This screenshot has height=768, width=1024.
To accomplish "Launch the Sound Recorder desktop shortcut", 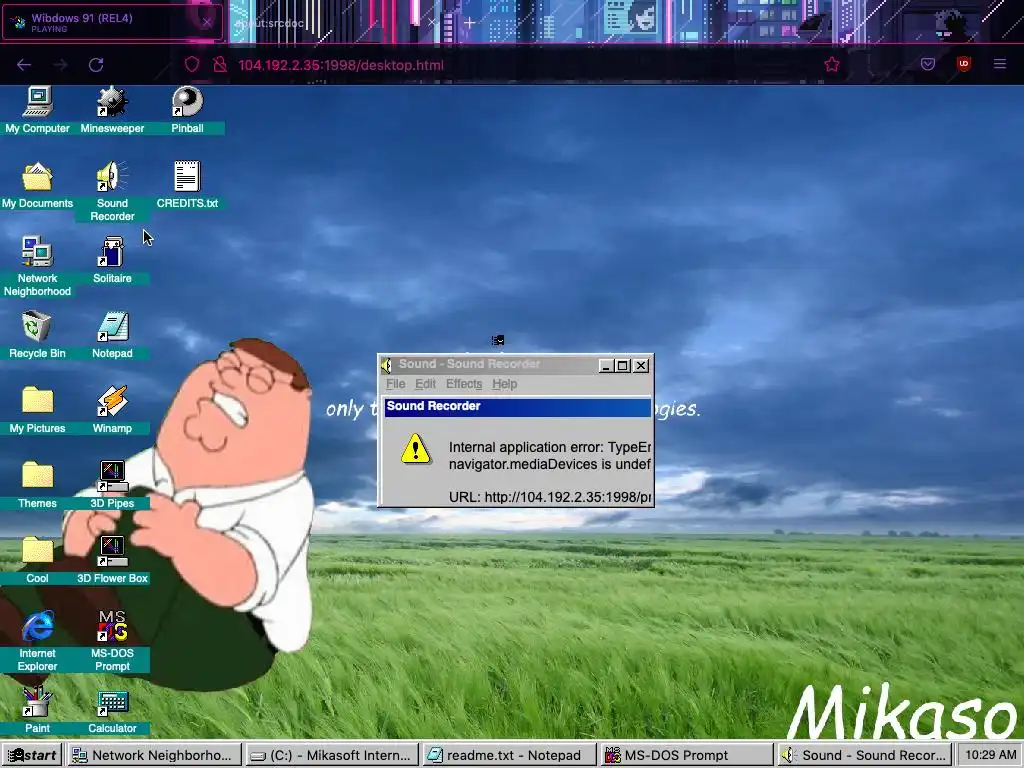I will coord(112,191).
